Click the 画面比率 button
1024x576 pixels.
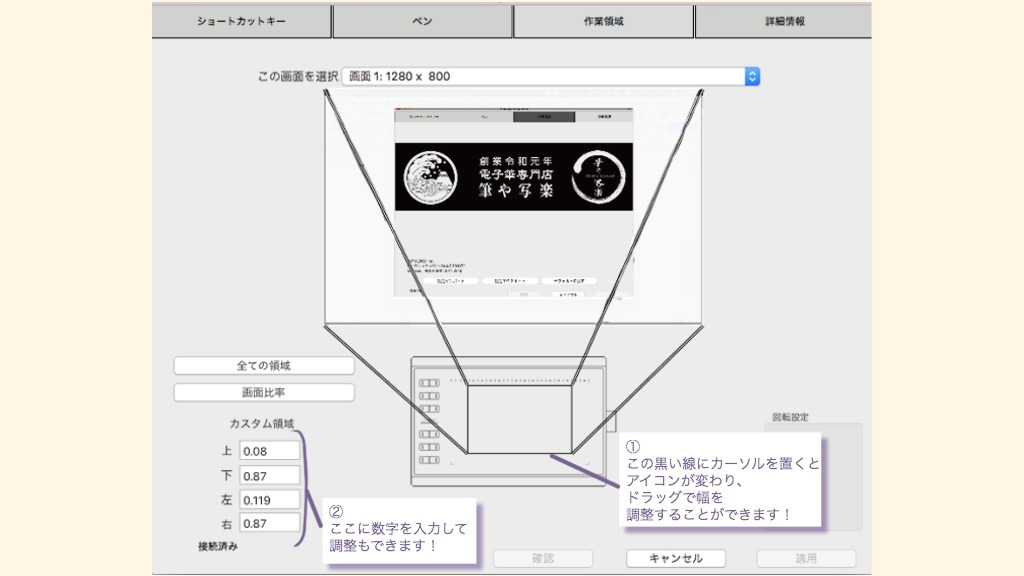point(264,392)
